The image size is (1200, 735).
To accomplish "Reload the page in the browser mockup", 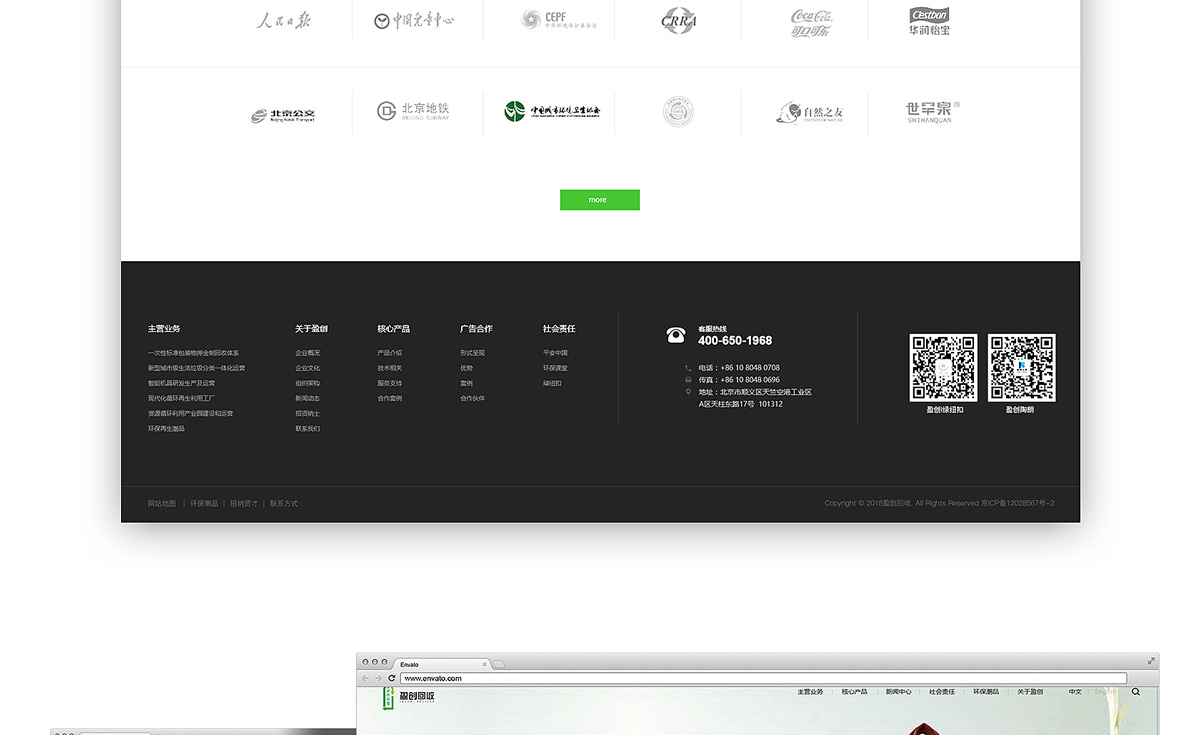I will point(392,678).
